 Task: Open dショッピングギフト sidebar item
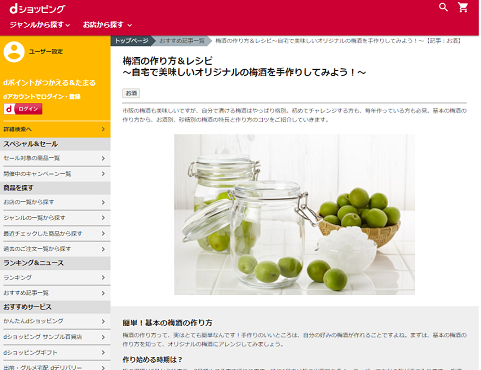coord(55,353)
